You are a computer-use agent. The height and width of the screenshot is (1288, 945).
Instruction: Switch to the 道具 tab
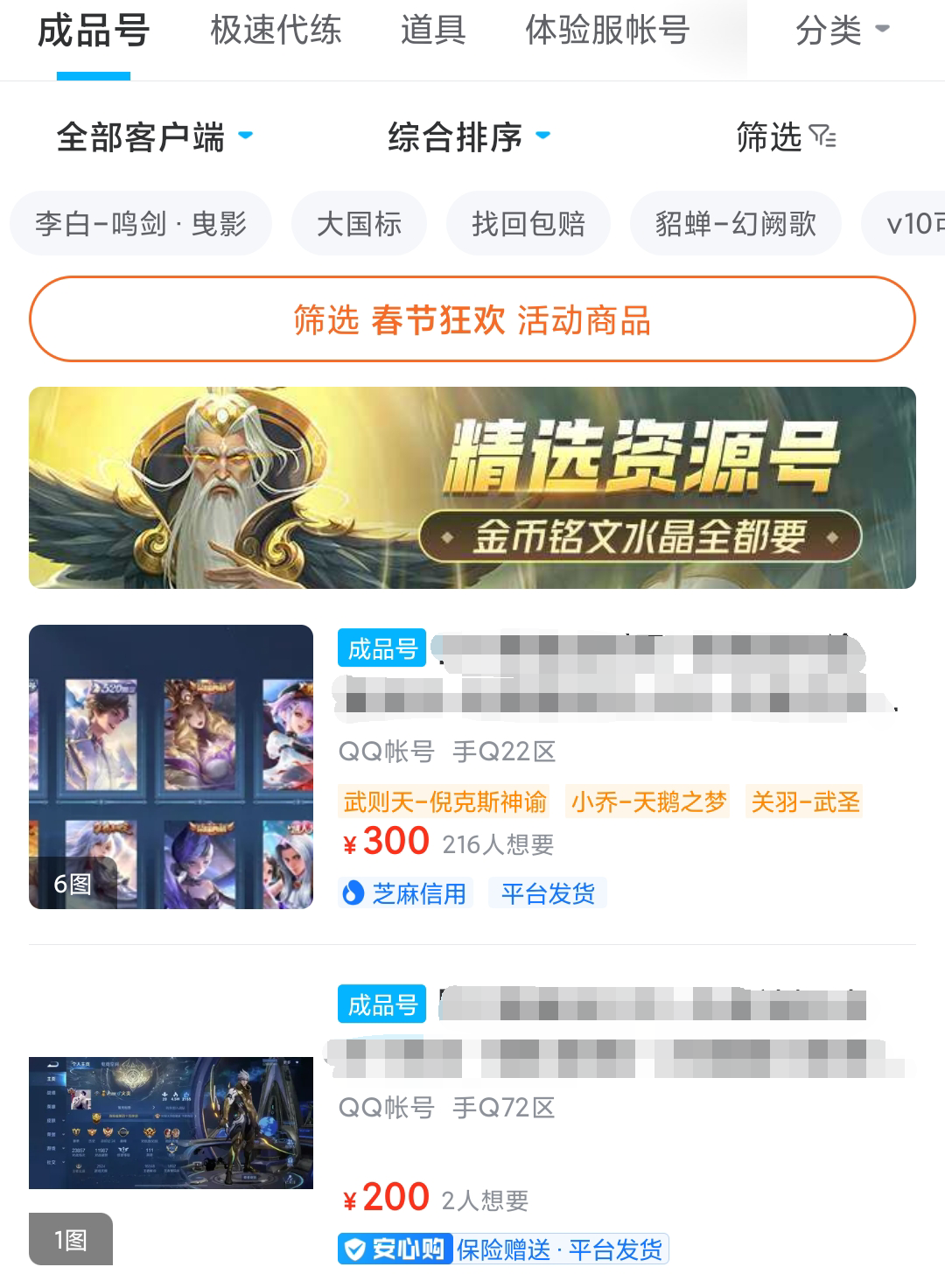[x=433, y=31]
